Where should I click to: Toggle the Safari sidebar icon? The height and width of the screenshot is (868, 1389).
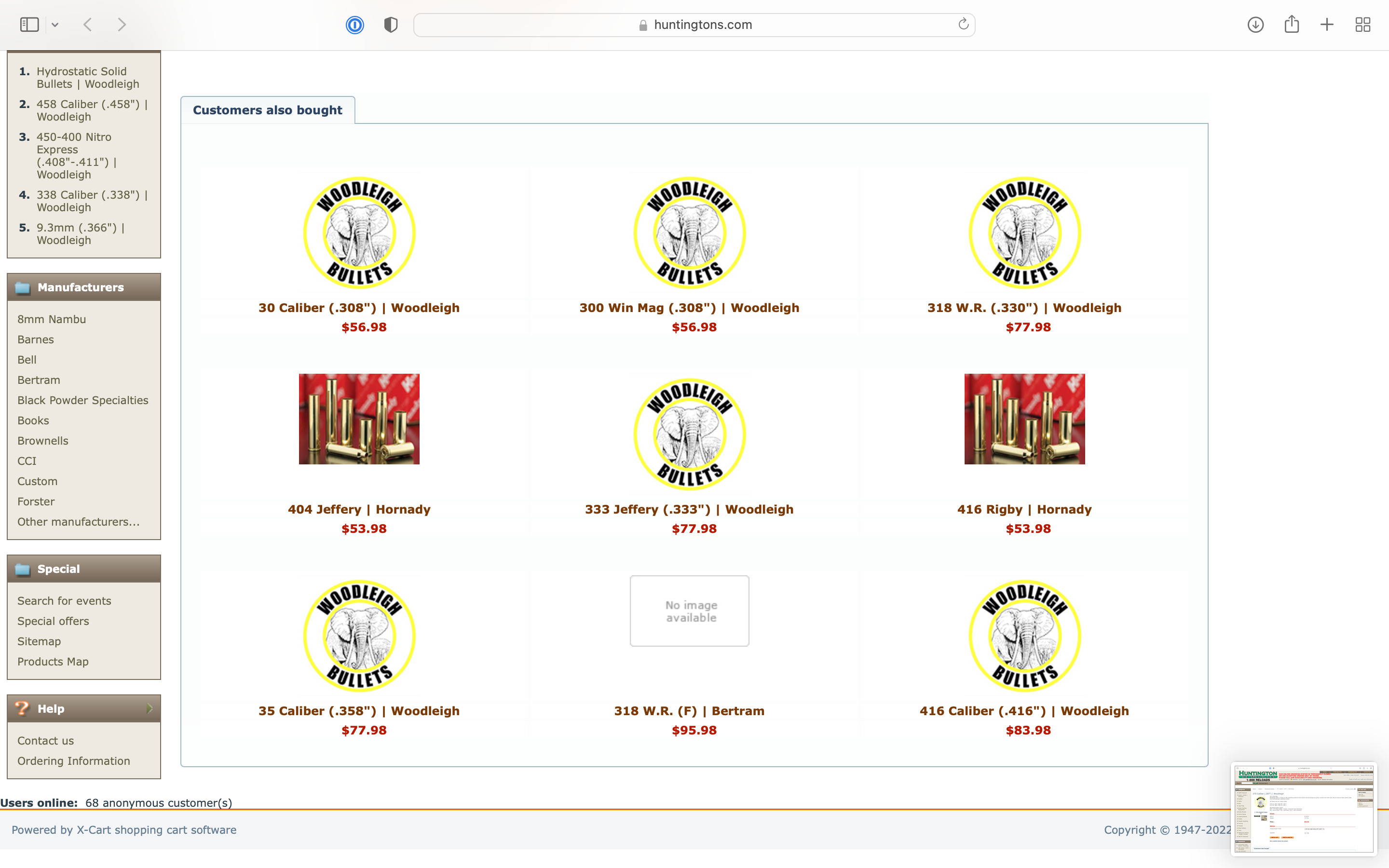[x=29, y=25]
